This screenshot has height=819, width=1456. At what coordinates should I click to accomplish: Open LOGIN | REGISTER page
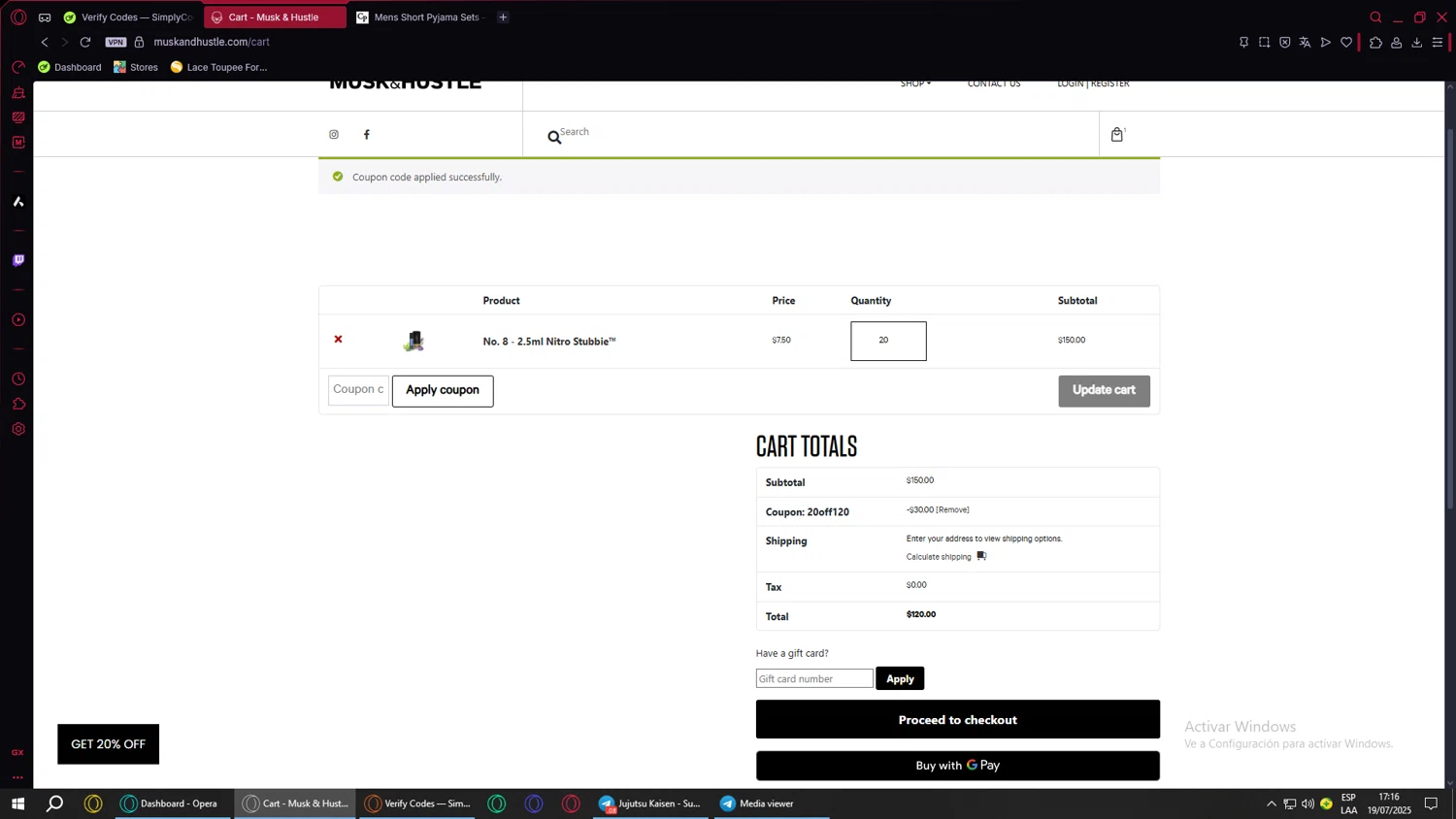(x=1093, y=83)
